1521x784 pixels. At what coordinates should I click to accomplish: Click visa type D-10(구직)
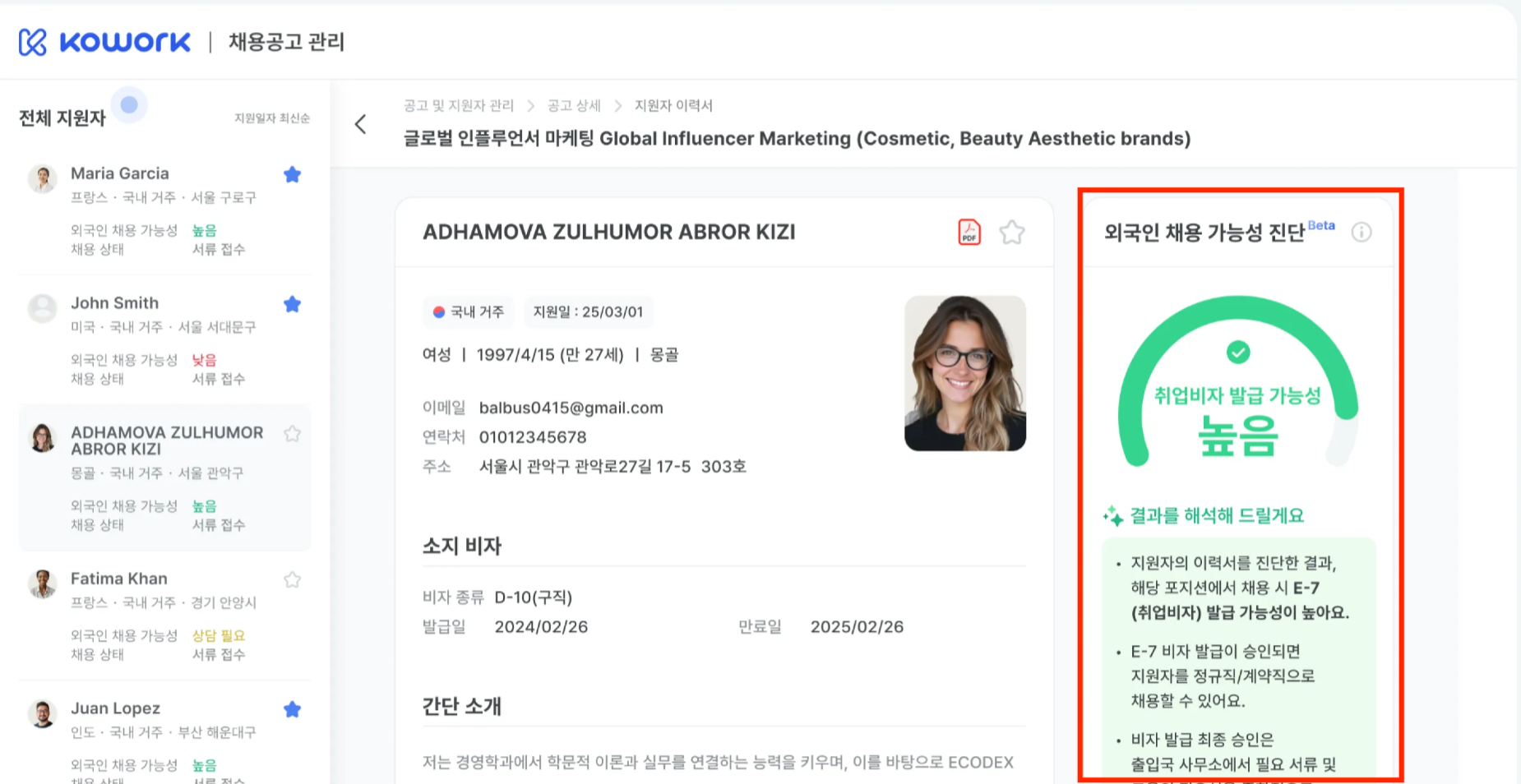(x=533, y=597)
